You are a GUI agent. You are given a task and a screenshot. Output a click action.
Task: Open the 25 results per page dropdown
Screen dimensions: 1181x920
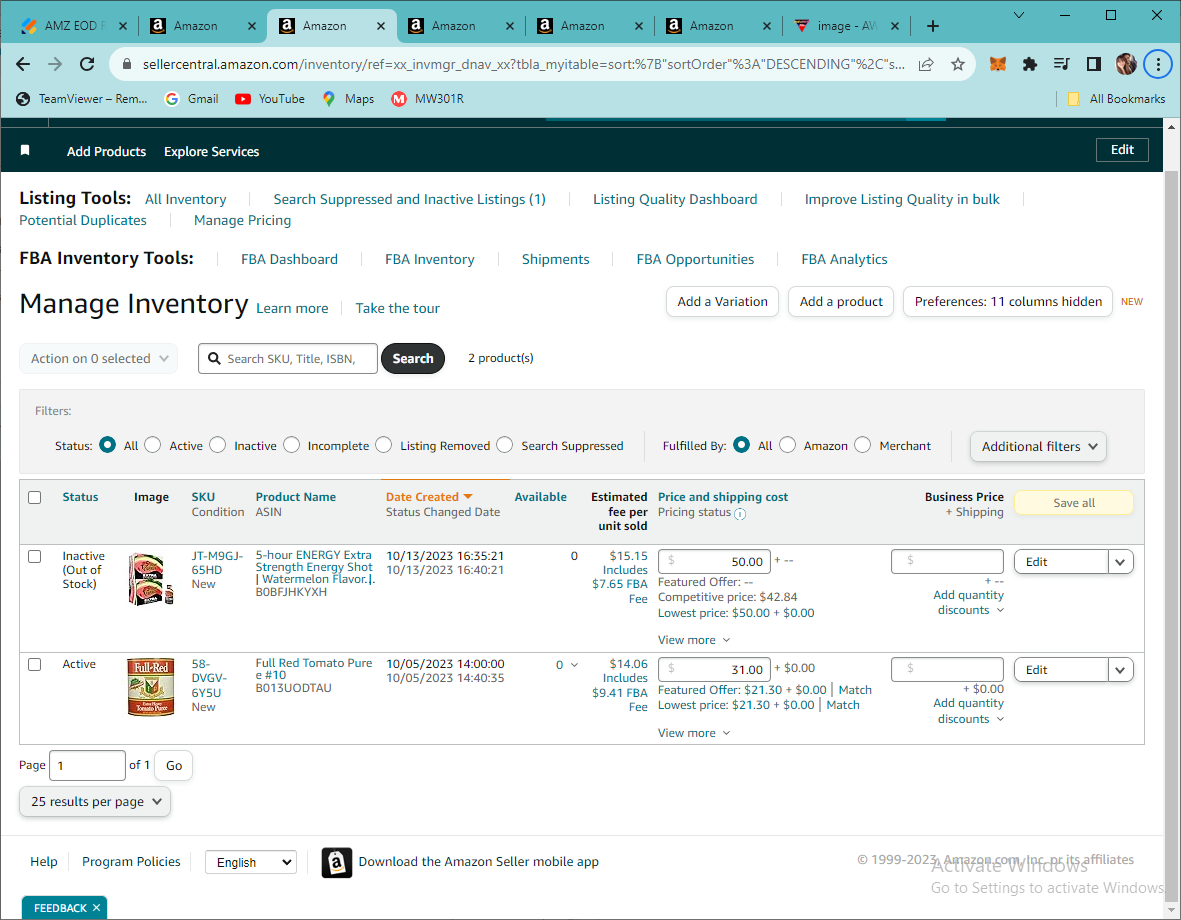pos(95,802)
